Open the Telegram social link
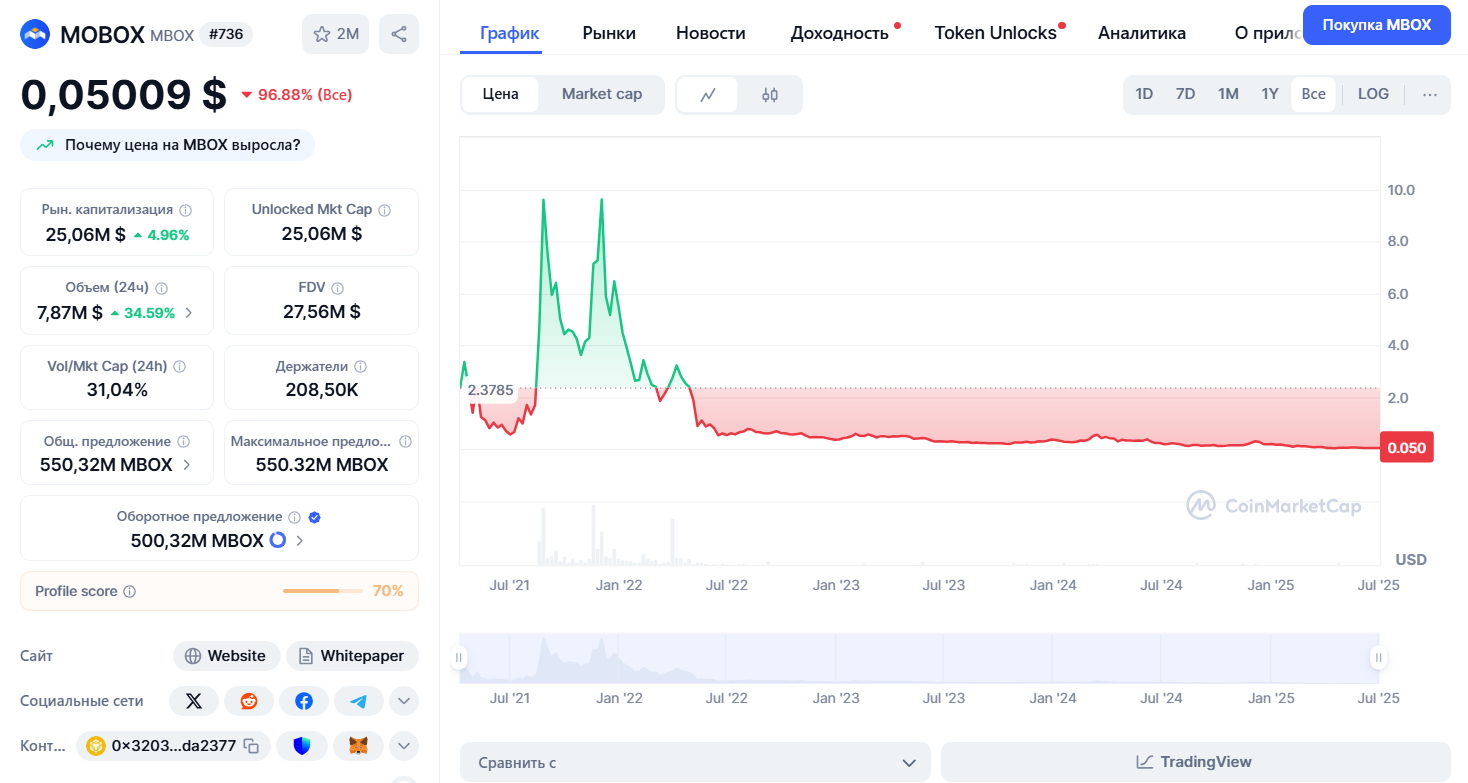The image size is (1468, 783). point(359,701)
